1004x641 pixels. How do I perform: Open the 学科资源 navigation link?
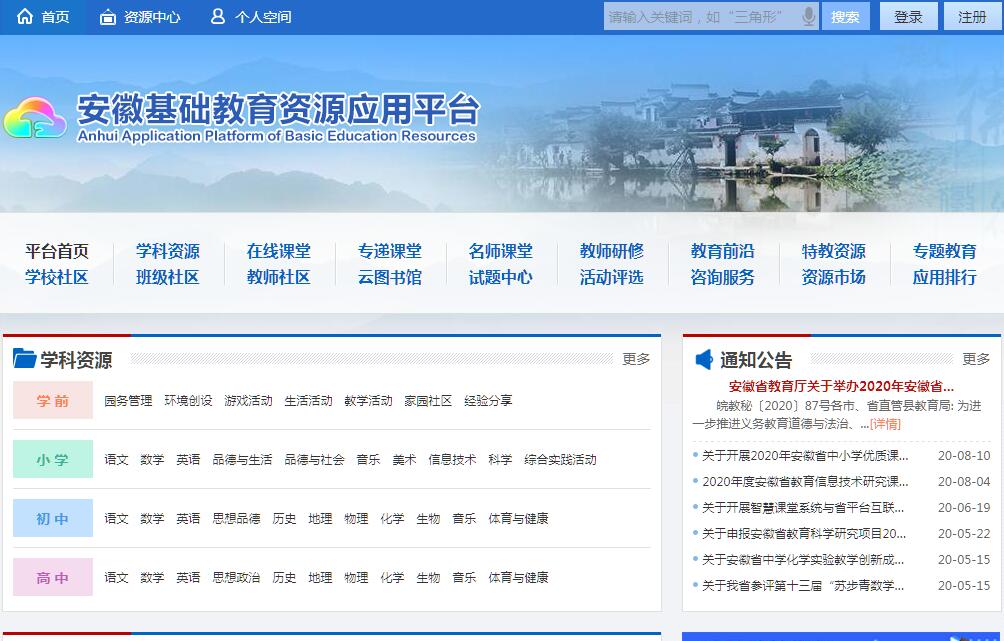[x=168, y=251]
